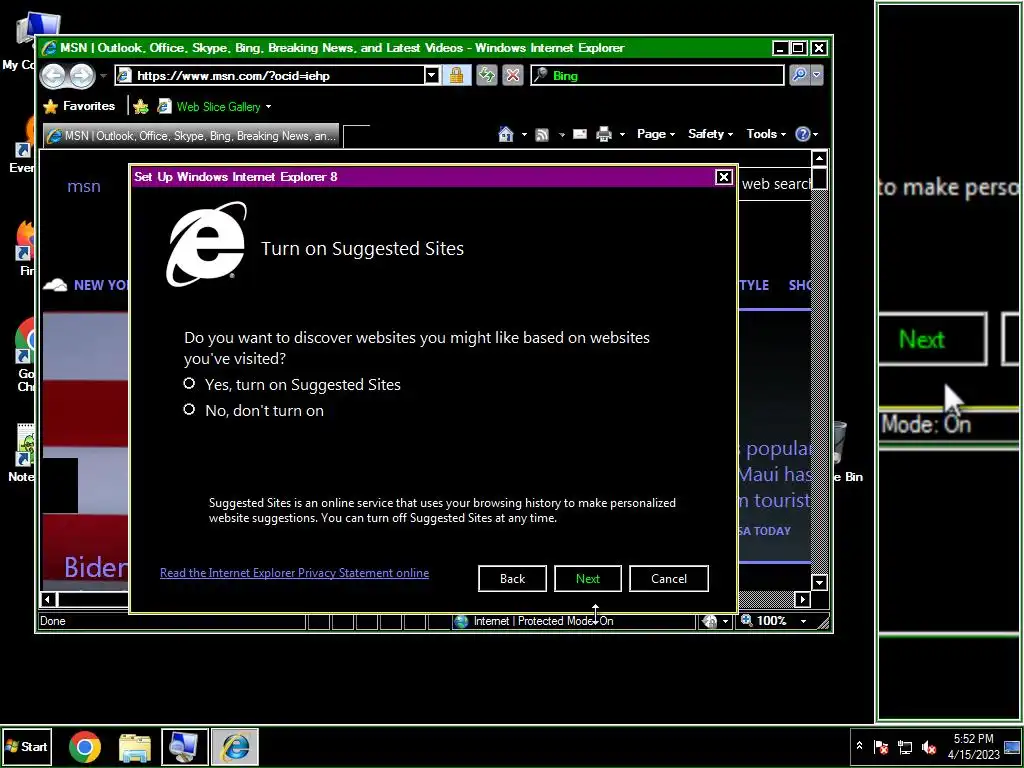
Task: Click the security lock icon
Action: (x=456, y=76)
